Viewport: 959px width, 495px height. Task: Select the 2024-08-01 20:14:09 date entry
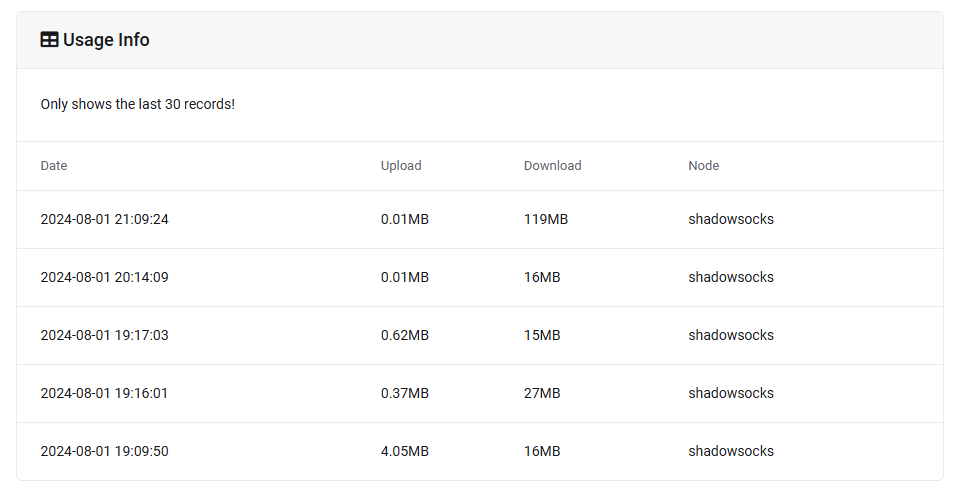104,277
